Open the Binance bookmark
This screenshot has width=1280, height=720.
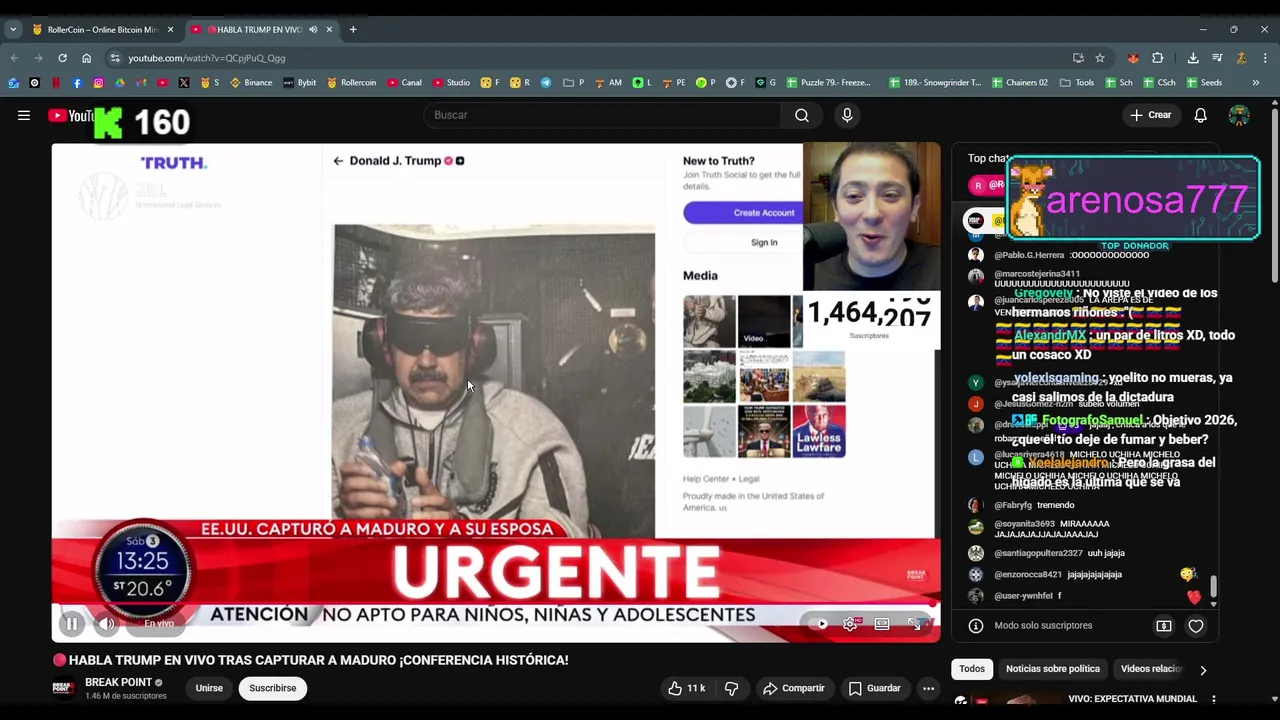pyautogui.click(x=251, y=83)
